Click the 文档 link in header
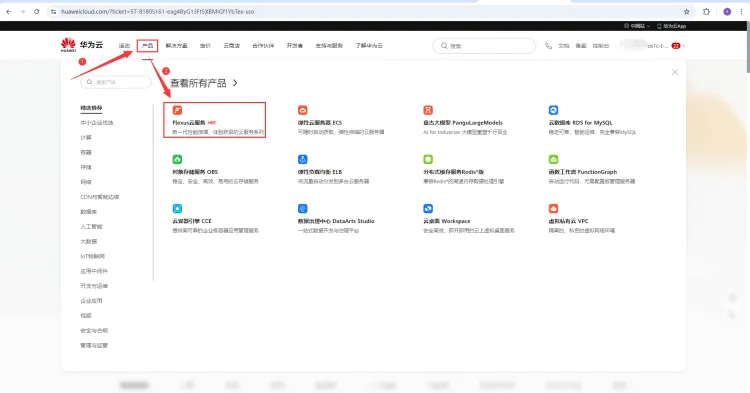 click(564, 46)
